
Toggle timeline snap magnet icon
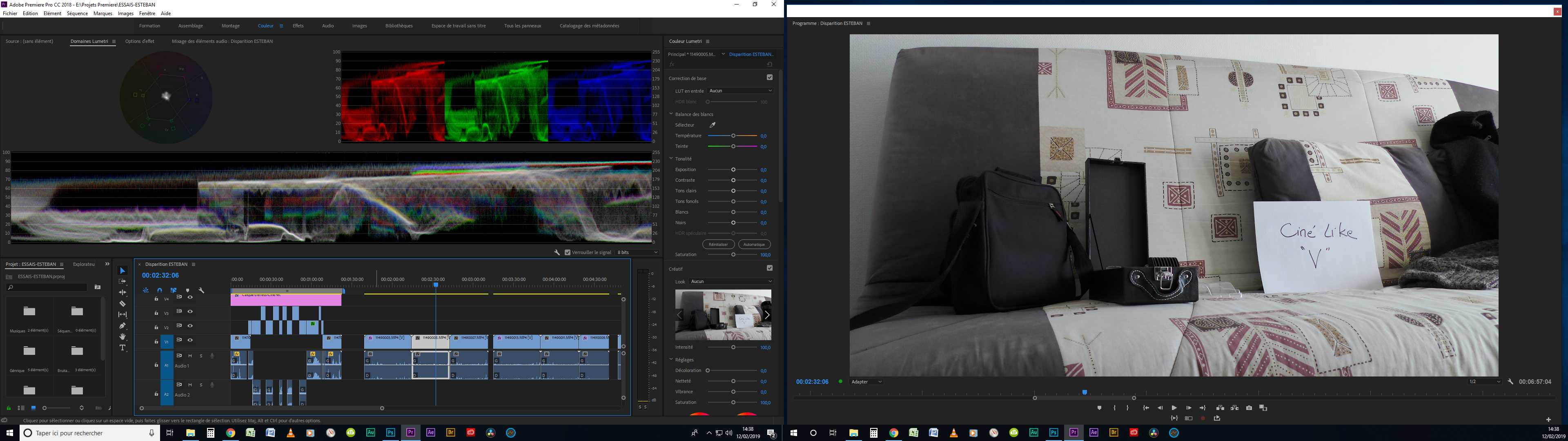click(x=160, y=291)
